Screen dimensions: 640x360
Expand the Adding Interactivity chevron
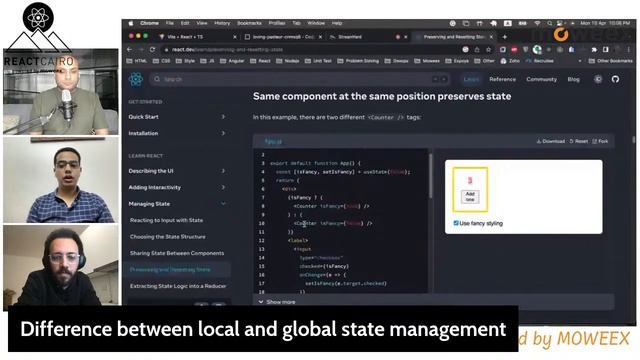point(223,187)
